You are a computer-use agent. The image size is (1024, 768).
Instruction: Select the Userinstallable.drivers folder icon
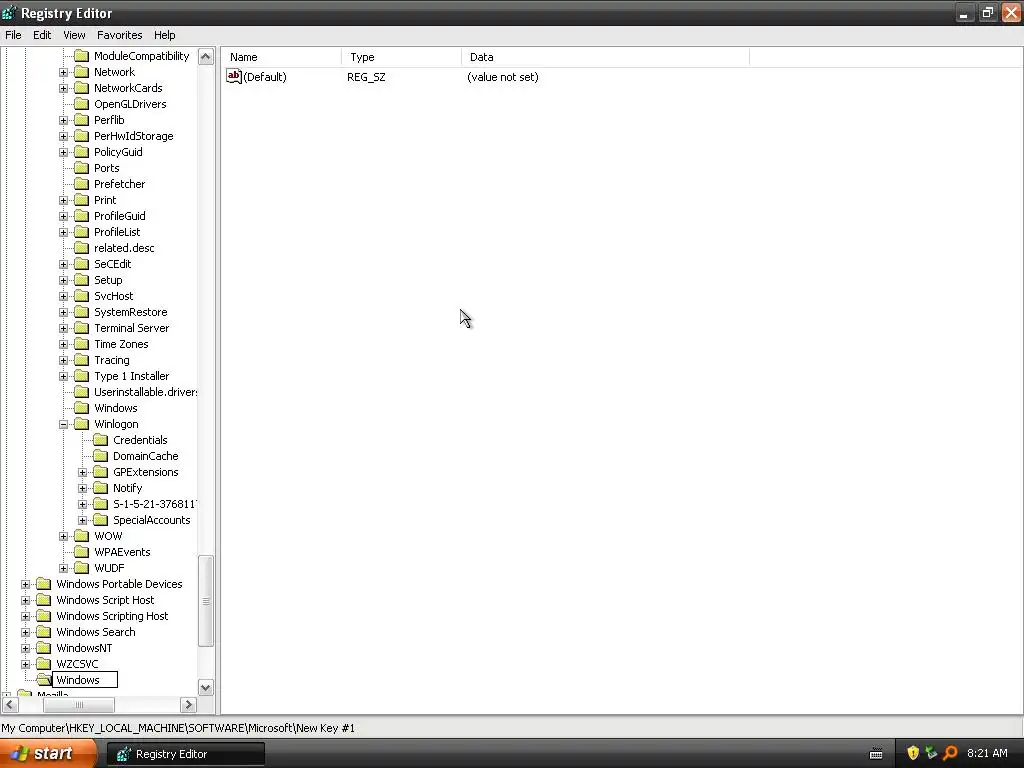tap(82, 392)
